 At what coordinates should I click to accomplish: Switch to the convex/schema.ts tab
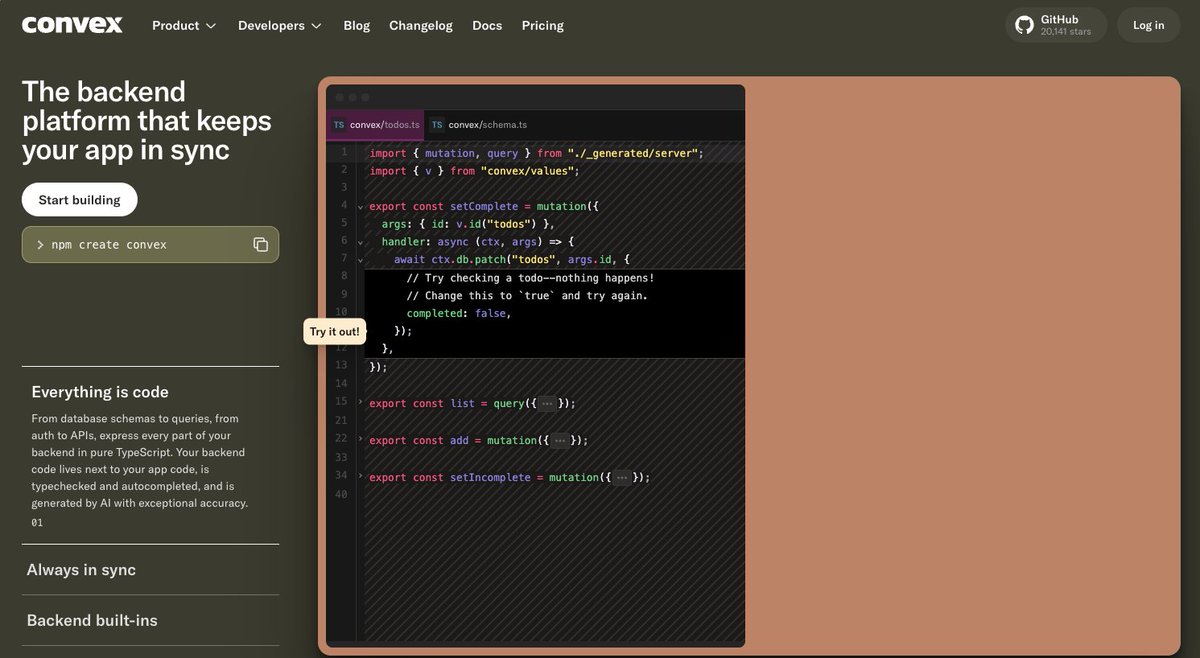click(479, 125)
